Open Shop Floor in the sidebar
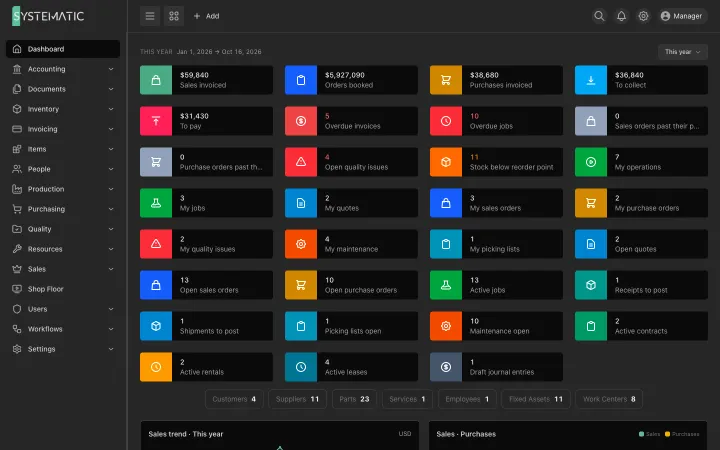This screenshot has height=450, width=720. click(x=63, y=289)
